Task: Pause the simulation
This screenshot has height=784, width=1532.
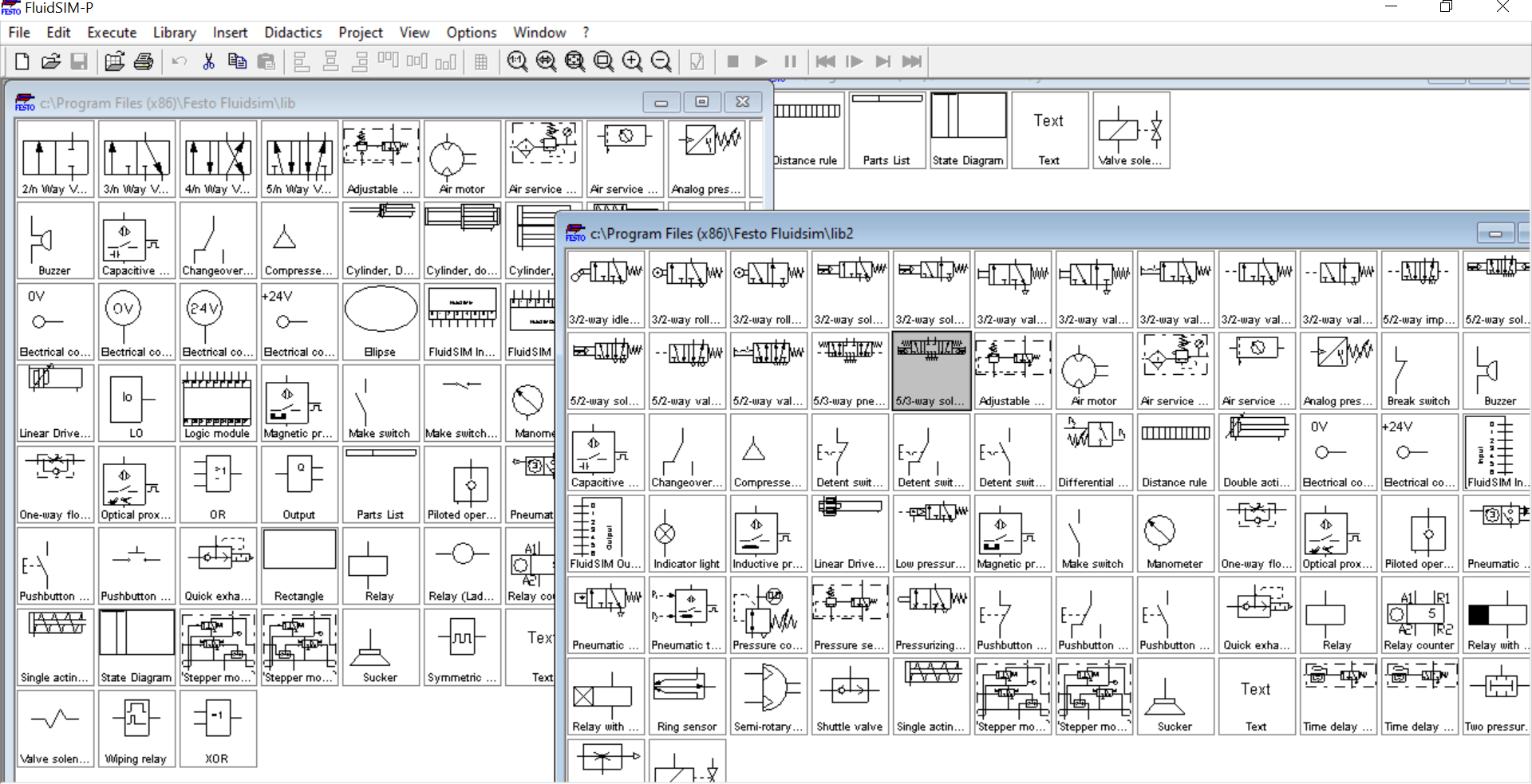Action: click(790, 61)
